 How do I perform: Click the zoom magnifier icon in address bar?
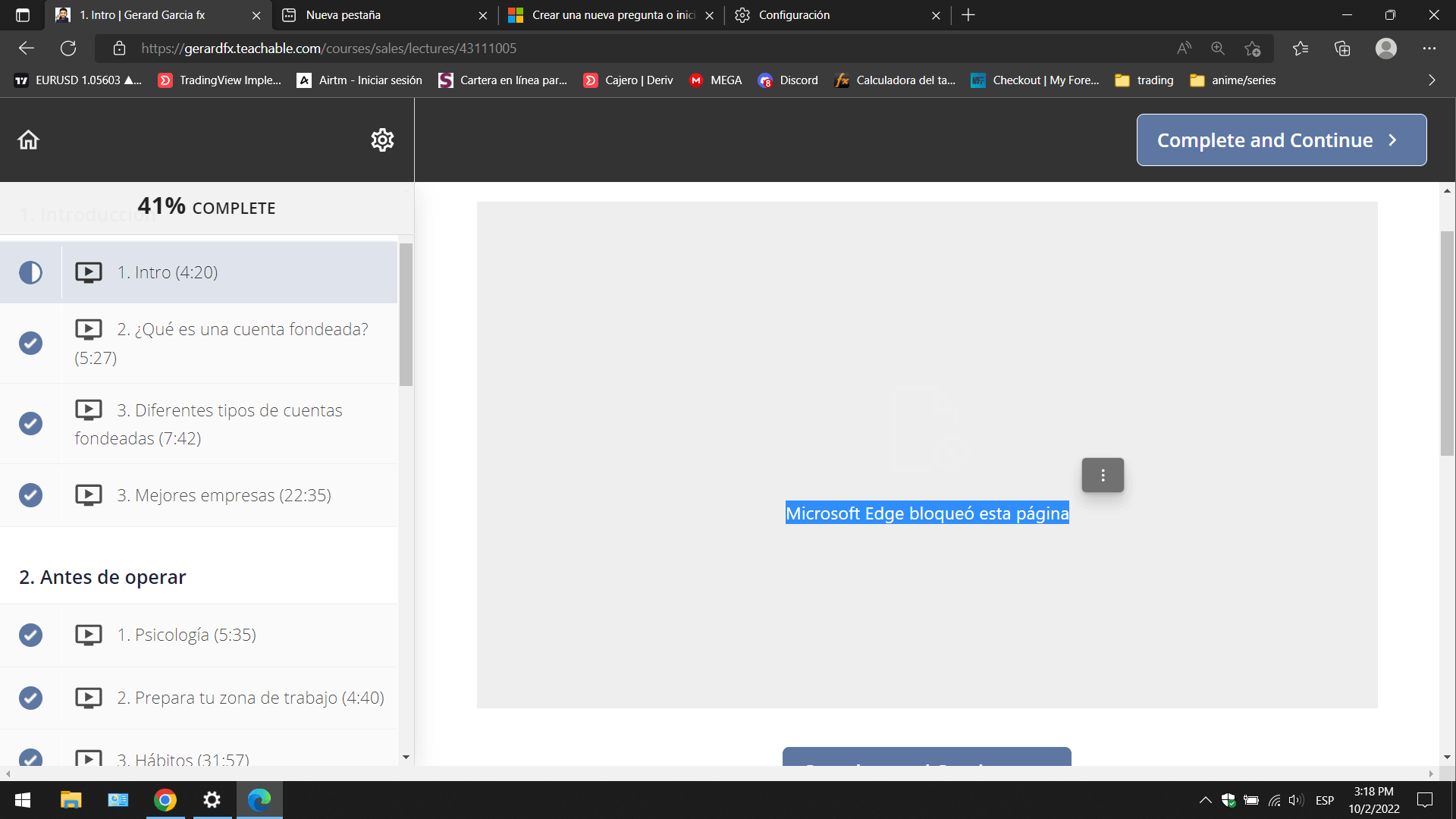(x=1218, y=49)
